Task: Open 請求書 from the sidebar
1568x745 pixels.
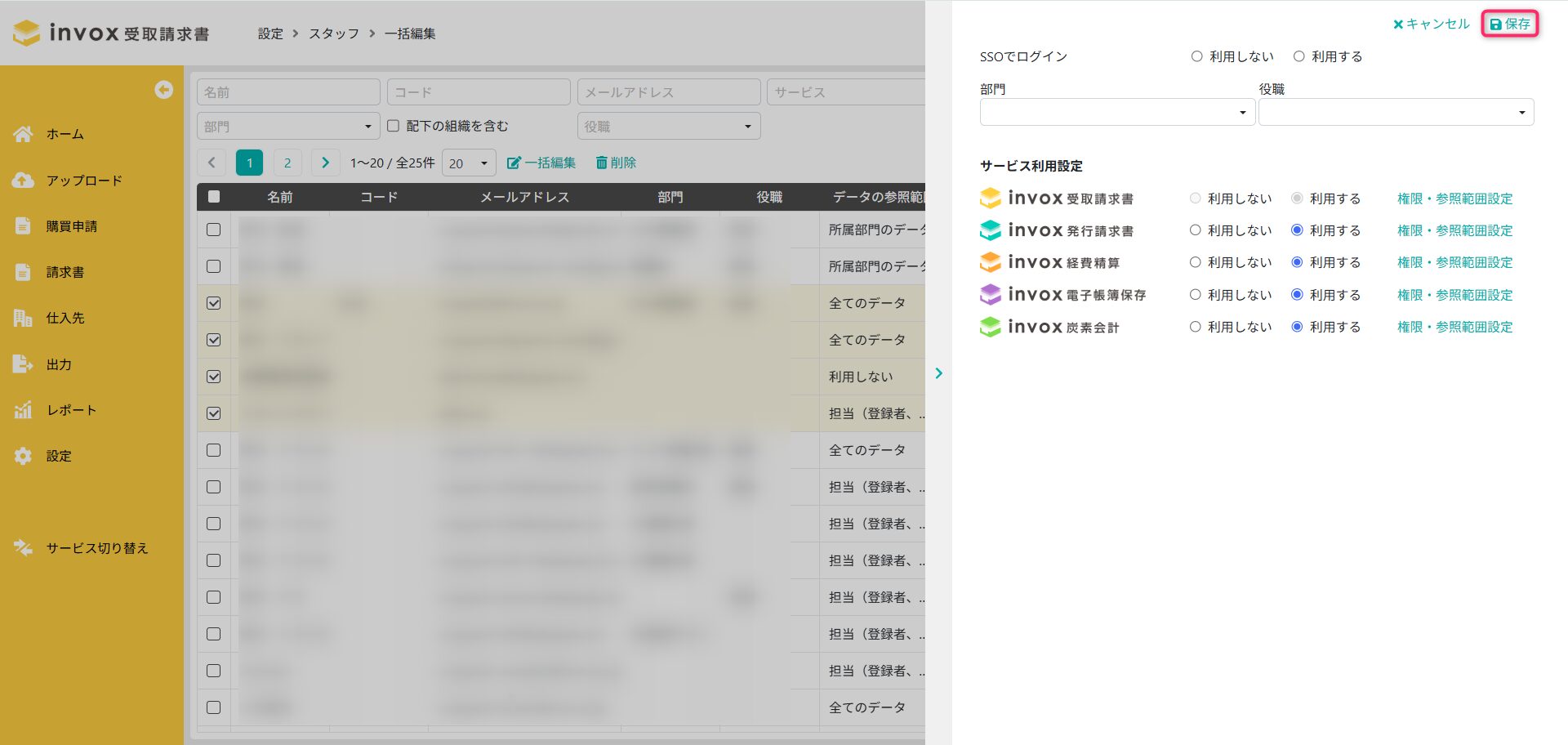Action: click(65, 272)
